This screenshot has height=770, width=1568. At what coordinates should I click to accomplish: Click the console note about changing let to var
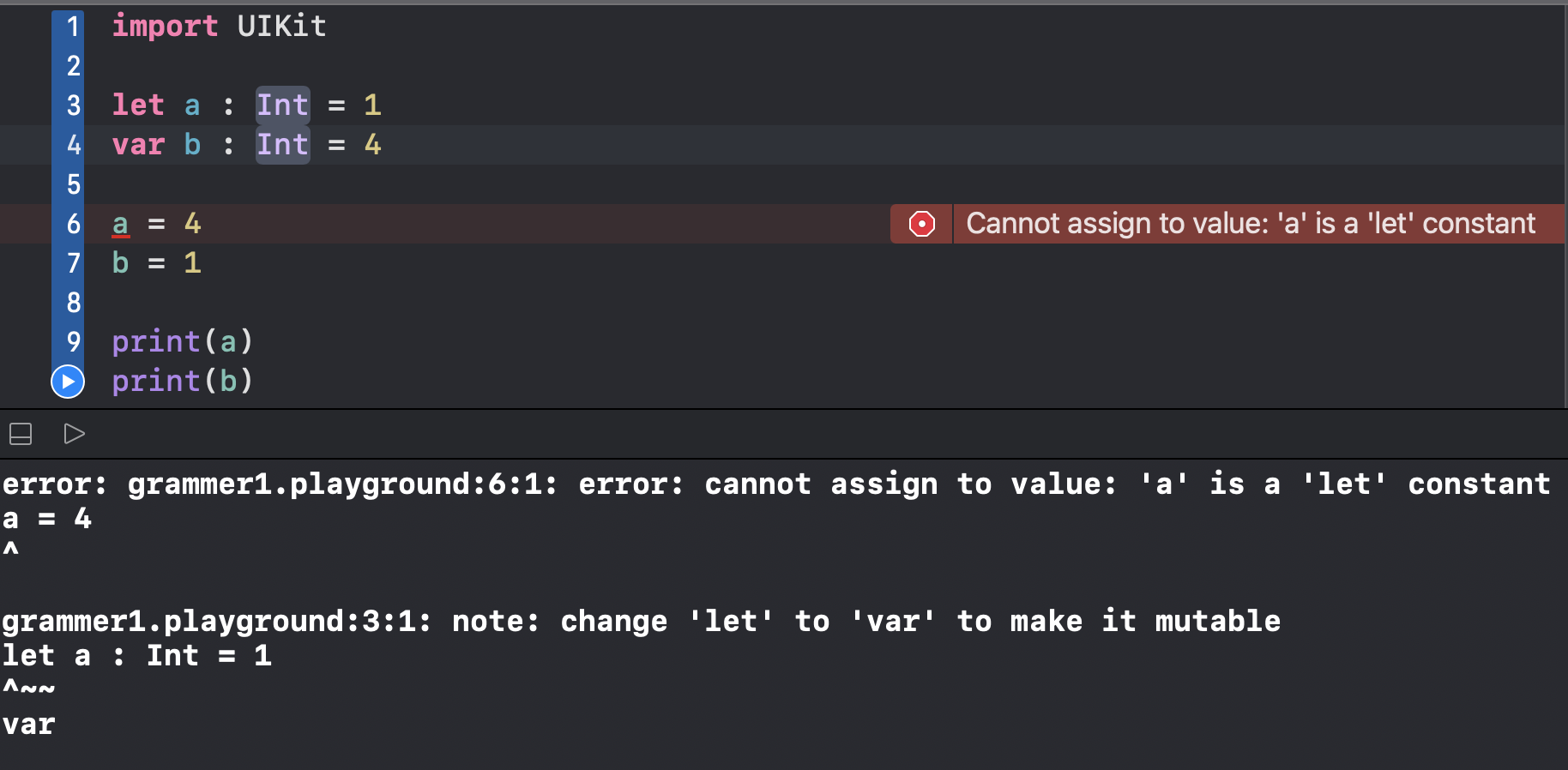[641, 622]
